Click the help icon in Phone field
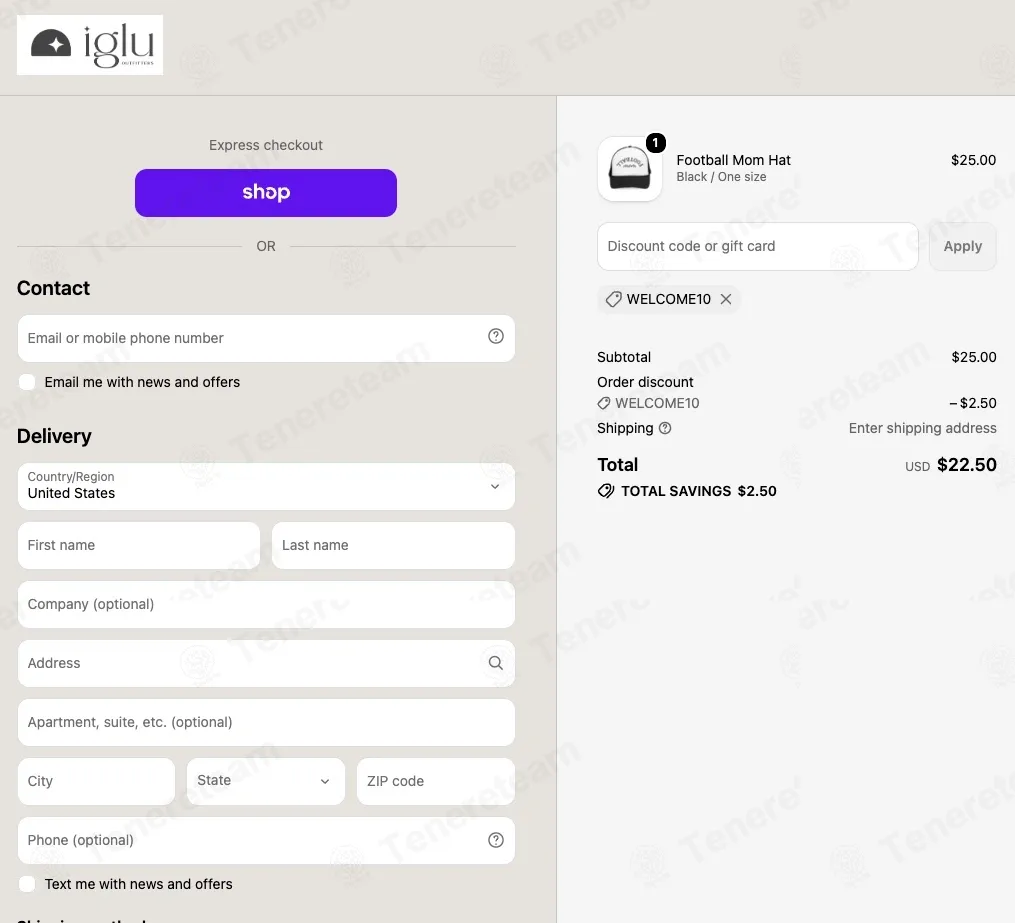 (496, 840)
